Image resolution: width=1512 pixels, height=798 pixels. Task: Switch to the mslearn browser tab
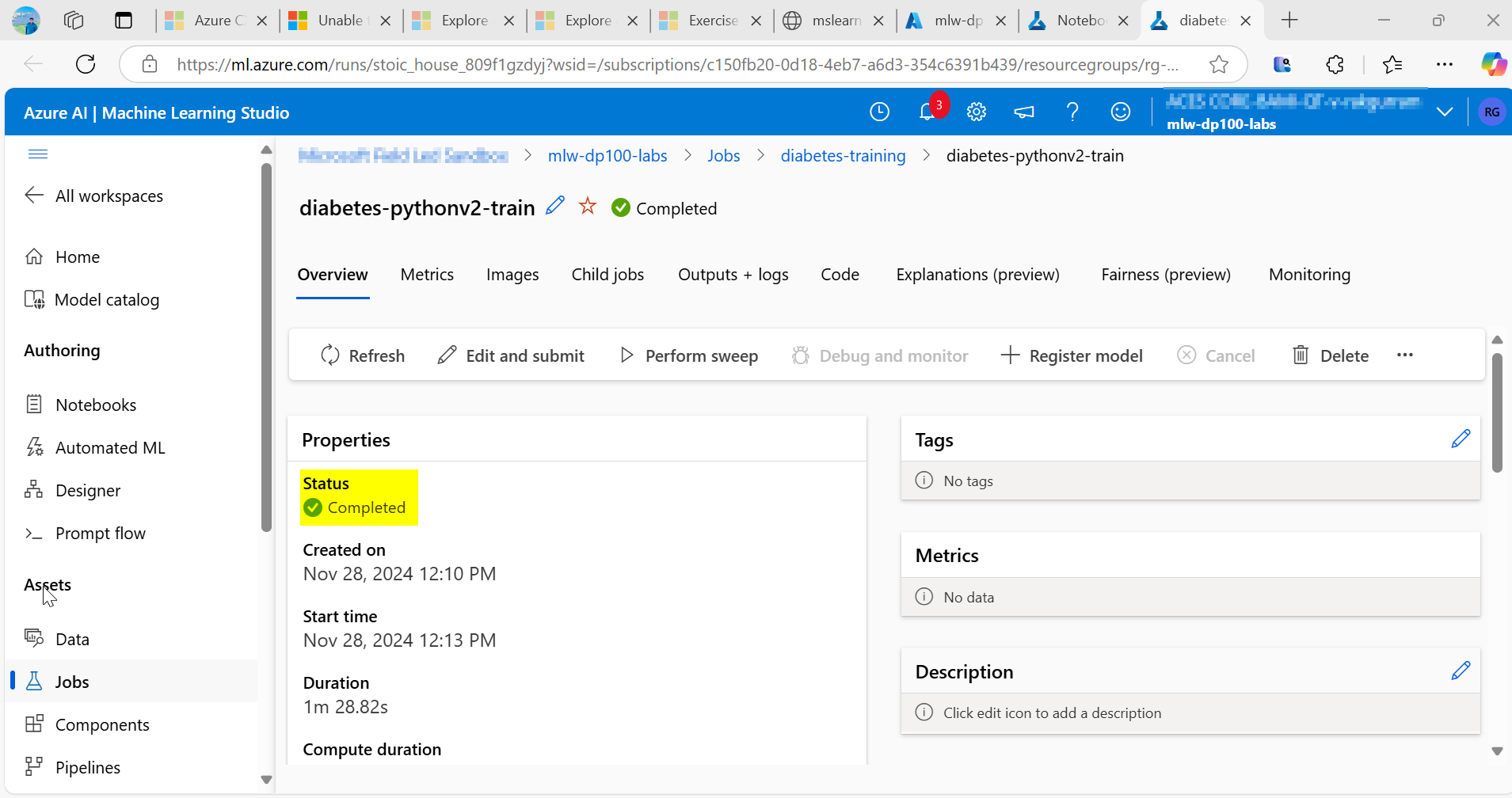[x=833, y=21]
